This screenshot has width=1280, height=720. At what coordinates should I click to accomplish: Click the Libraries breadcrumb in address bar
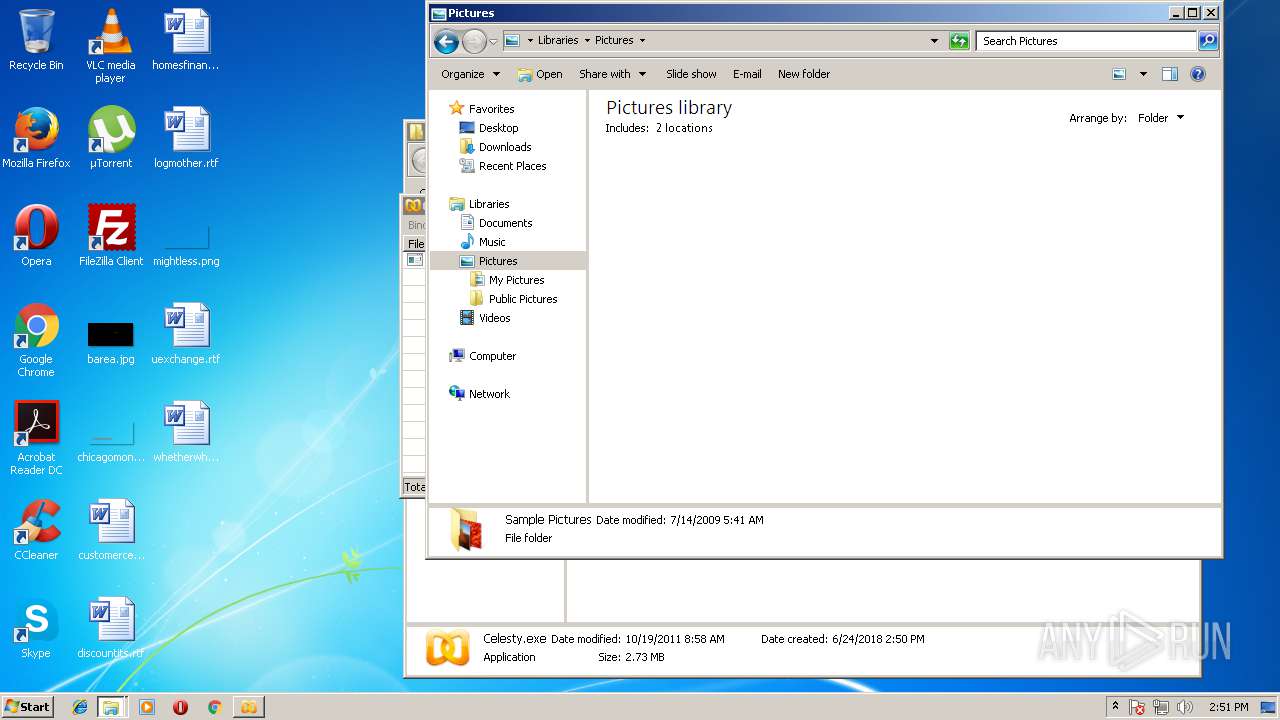[x=558, y=41]
